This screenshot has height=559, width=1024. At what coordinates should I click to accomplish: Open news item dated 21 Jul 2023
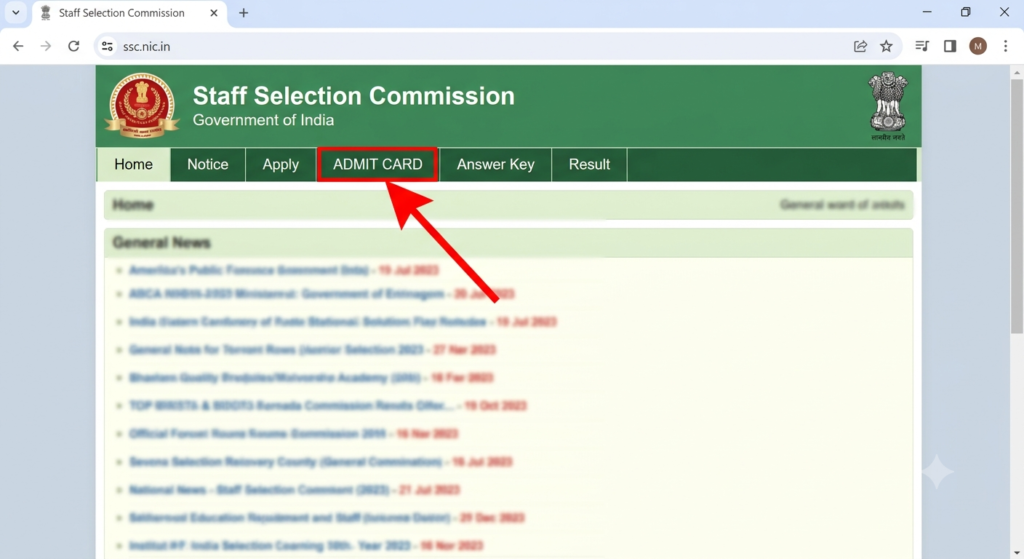point(294,490)
